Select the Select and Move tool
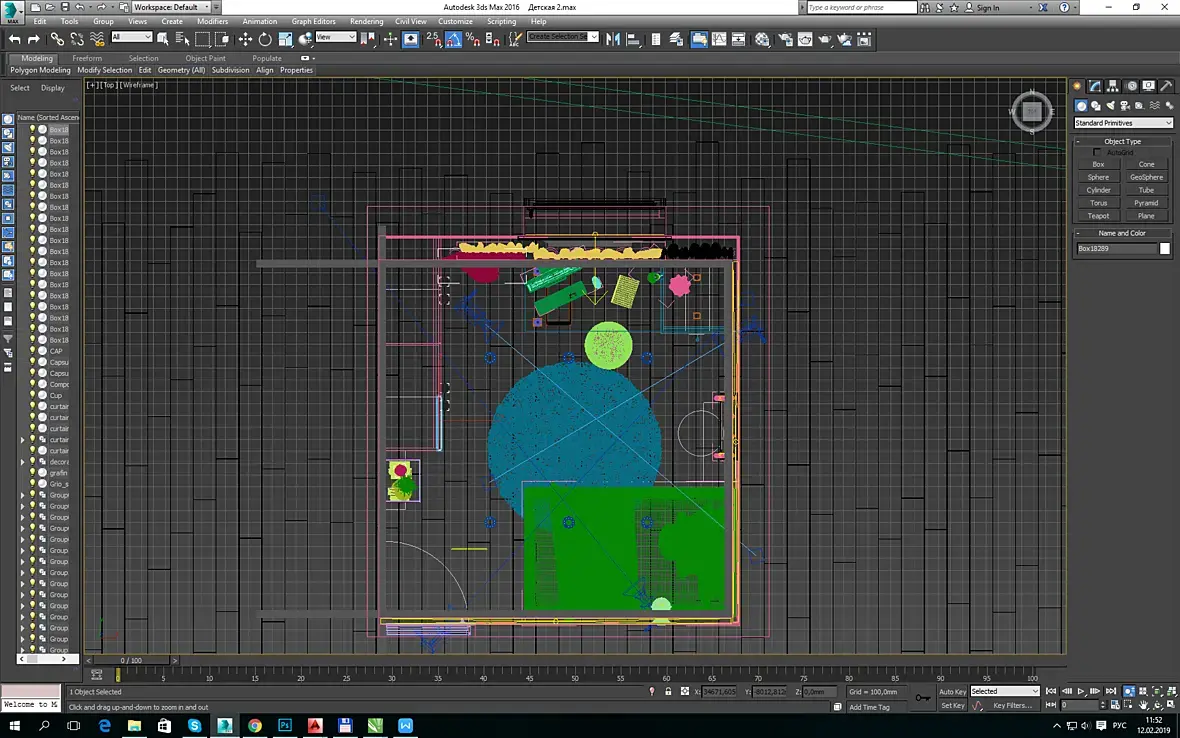This screenshot has height=738, width=1180. (245, 39)
